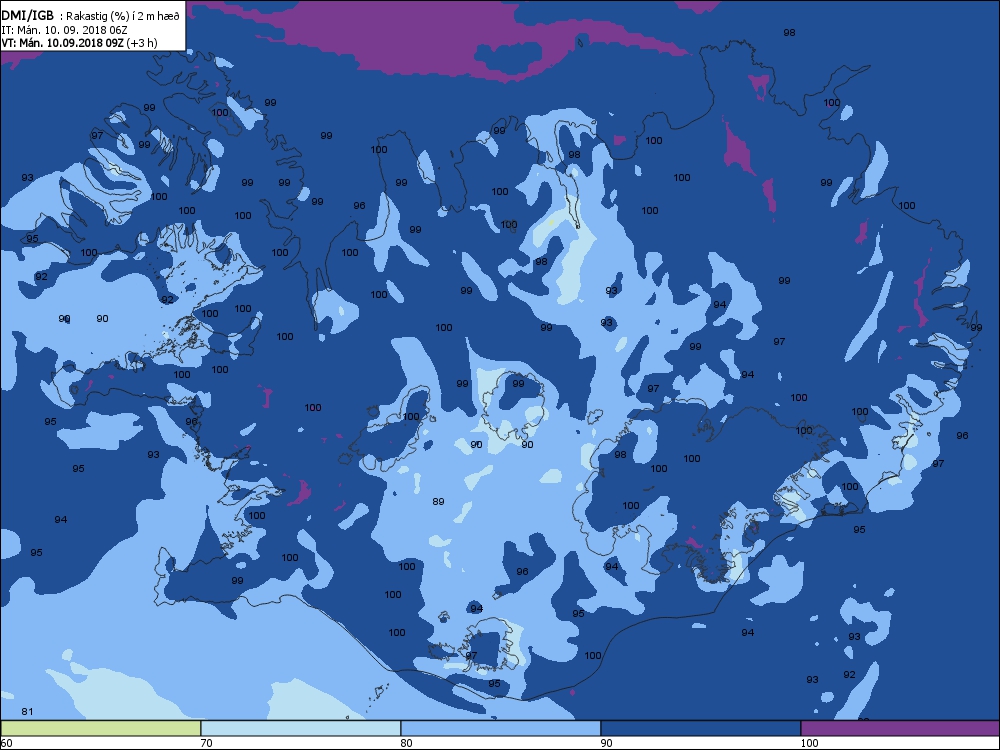Click the humidity value 89 on the map
Screen dimensions: 1000x750
tap(438, 502)
